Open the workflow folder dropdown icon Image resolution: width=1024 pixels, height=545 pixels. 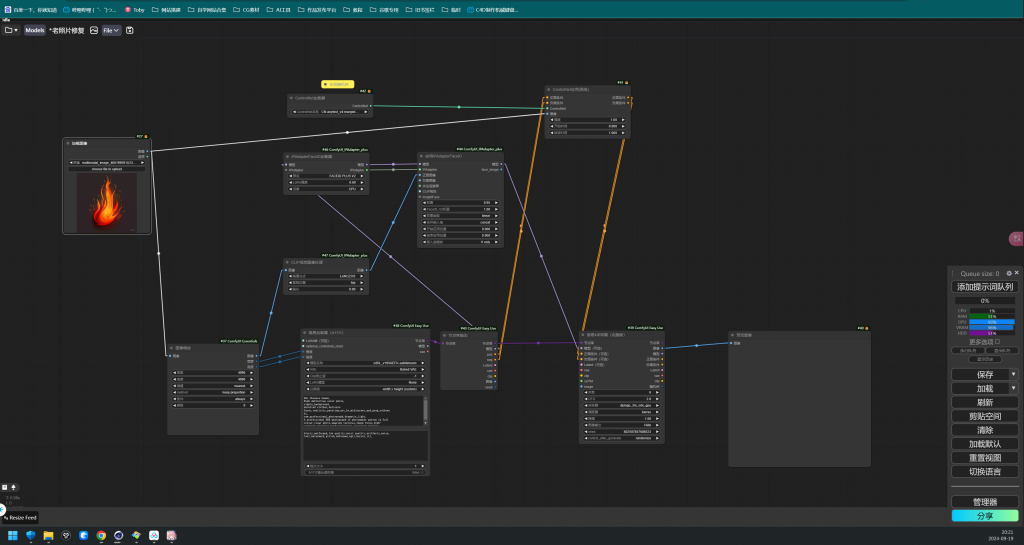point(11,30)
